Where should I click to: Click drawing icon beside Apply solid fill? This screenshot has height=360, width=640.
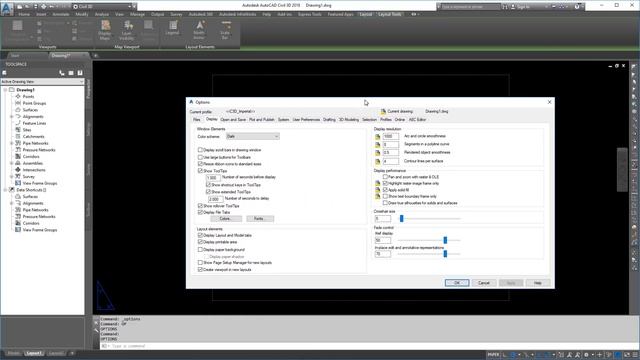coord(378,190)
